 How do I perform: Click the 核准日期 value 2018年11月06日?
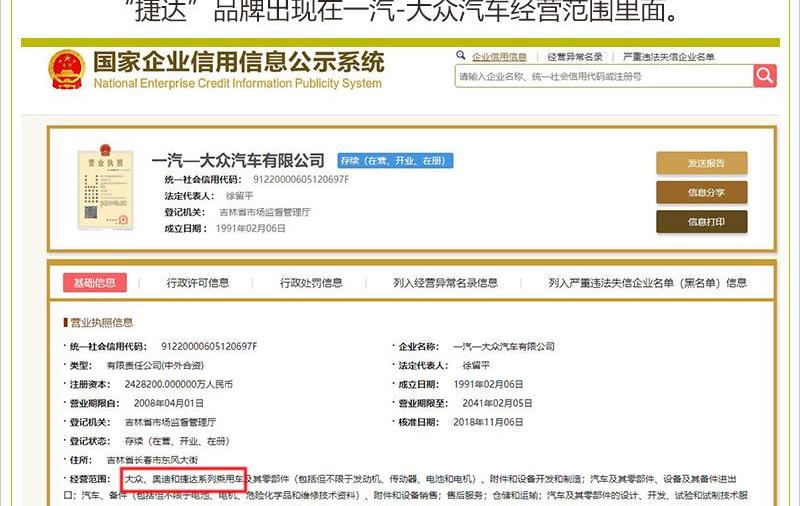(x=488, y=422)
